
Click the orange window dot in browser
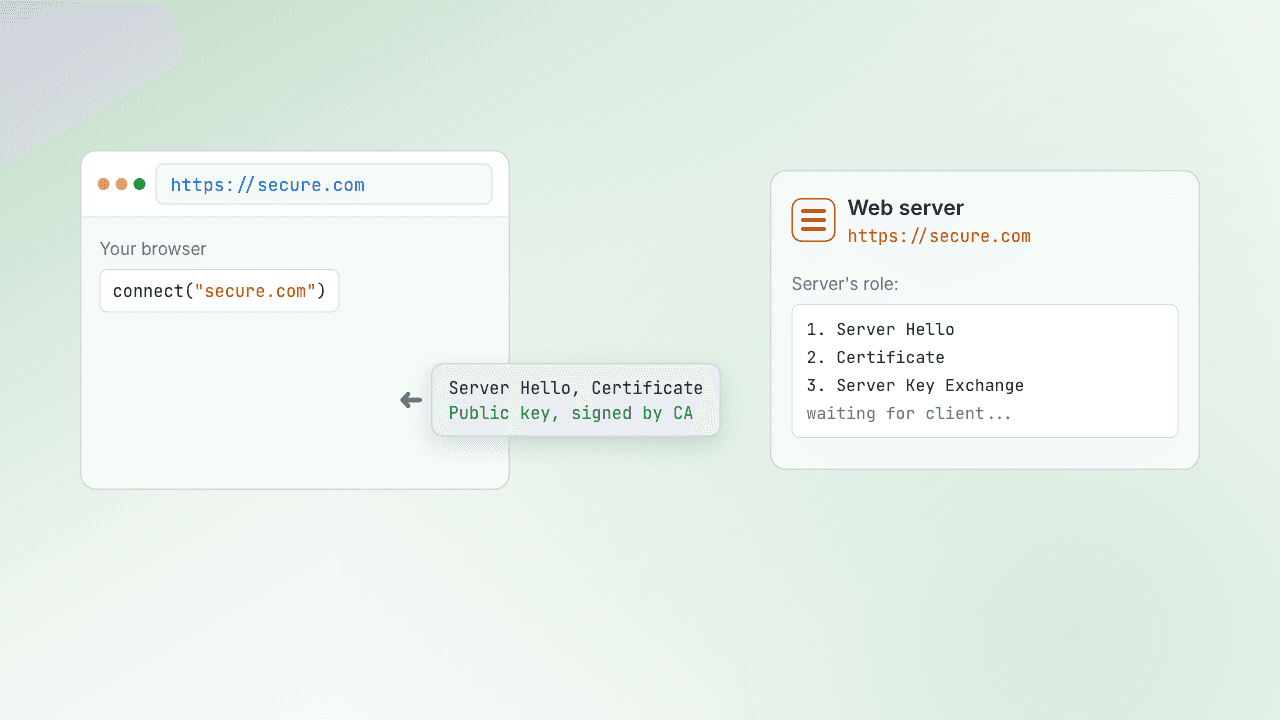[122, 184]
